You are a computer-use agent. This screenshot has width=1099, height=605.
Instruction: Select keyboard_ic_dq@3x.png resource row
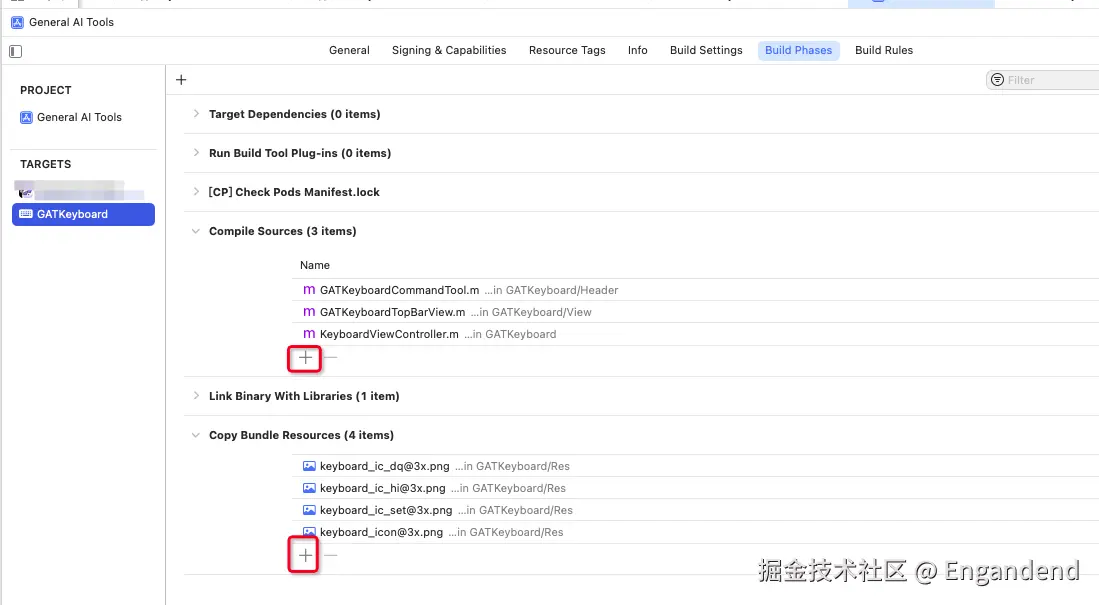tap(695, 466)
